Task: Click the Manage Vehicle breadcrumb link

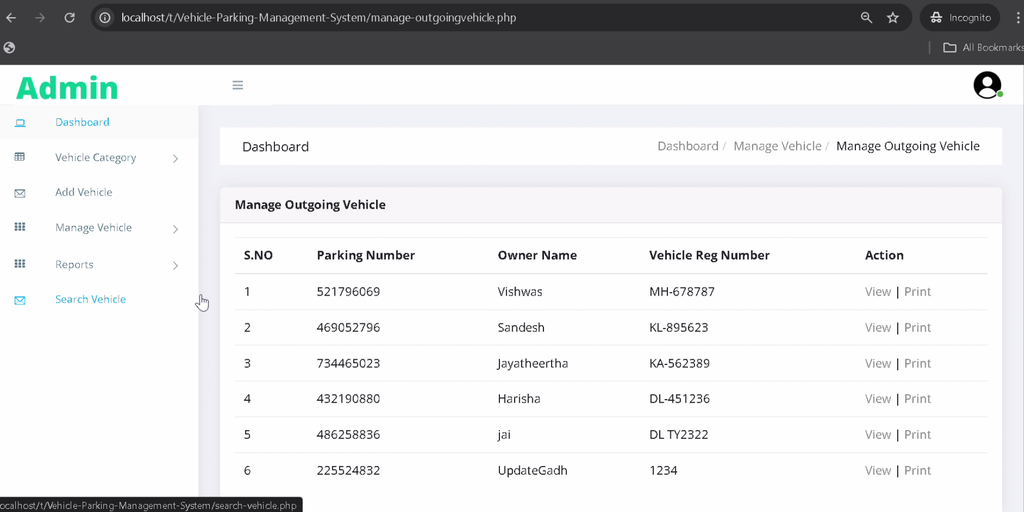Action: 777,146
